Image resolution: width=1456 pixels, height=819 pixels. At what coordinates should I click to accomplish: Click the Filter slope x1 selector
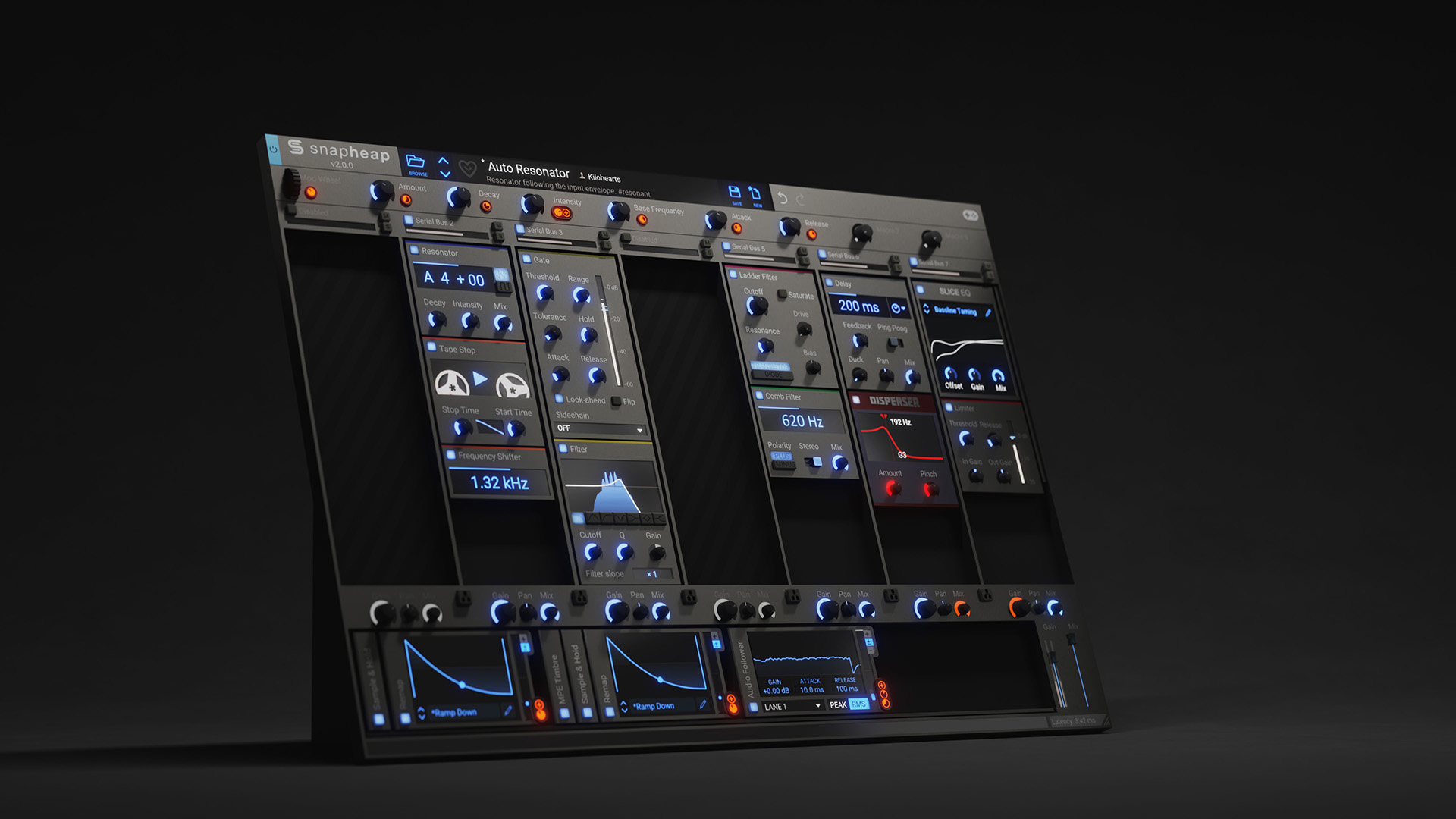[652, 574]
